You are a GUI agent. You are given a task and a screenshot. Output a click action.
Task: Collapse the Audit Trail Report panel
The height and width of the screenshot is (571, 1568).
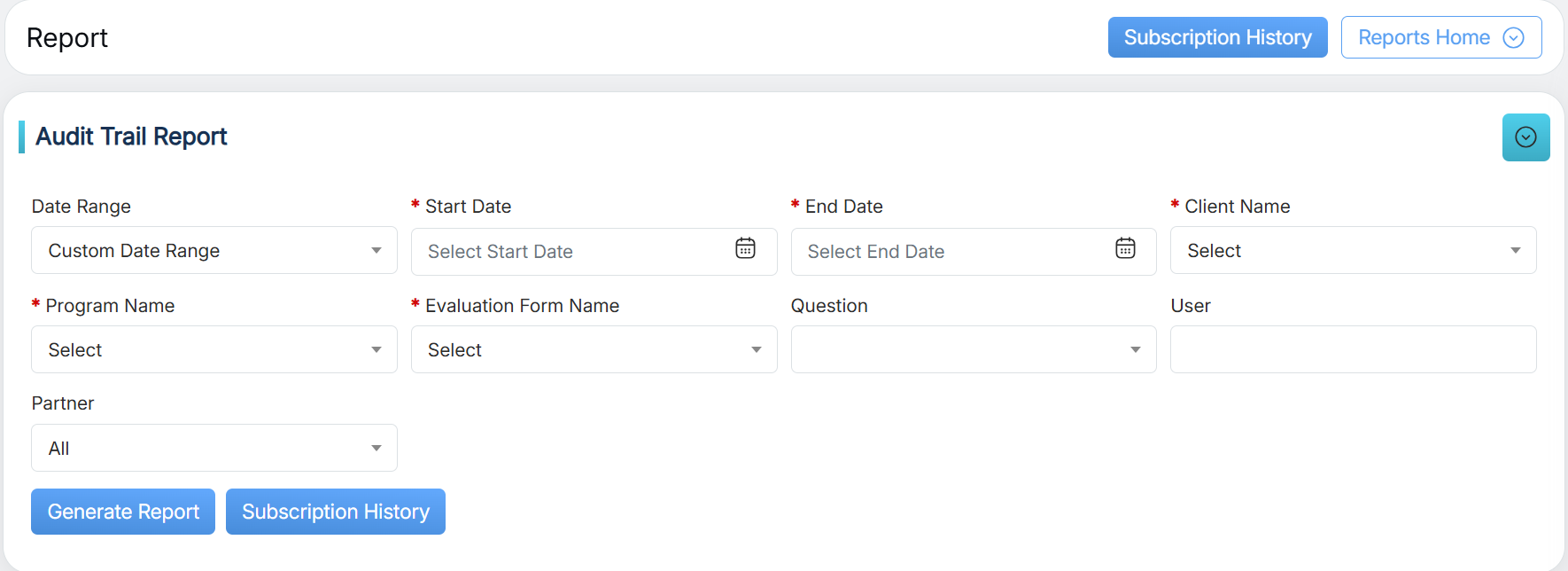point(1525,137)
